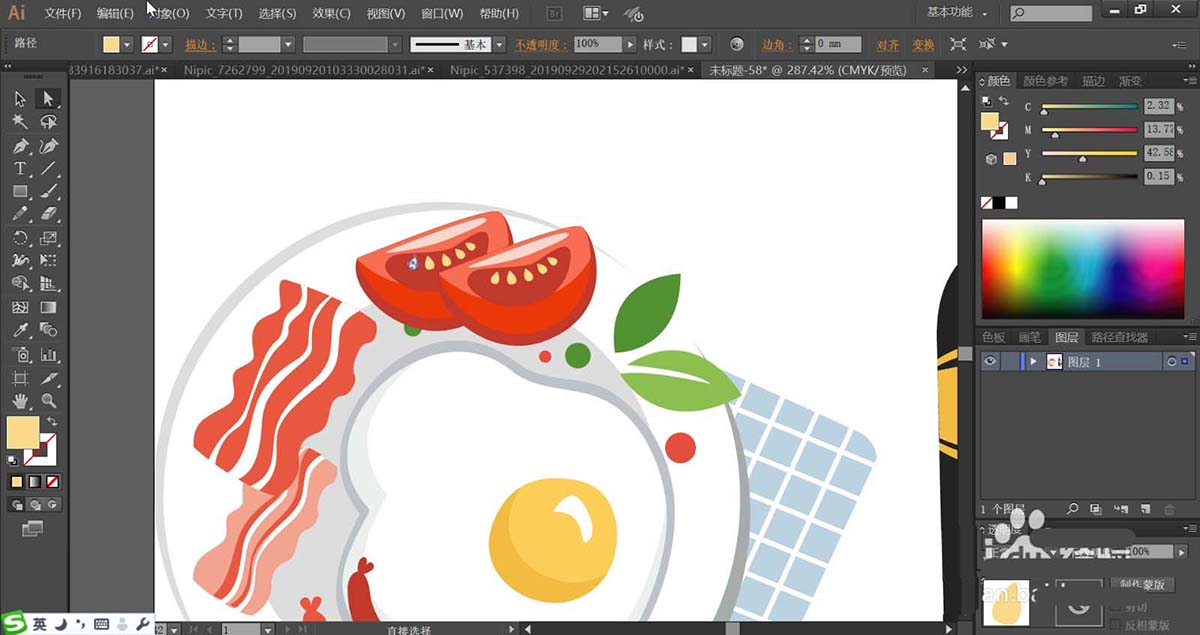Select the Selection tool (black arrow)
The height and width of the screenshot is (635, 1200).
pos(20,99)
